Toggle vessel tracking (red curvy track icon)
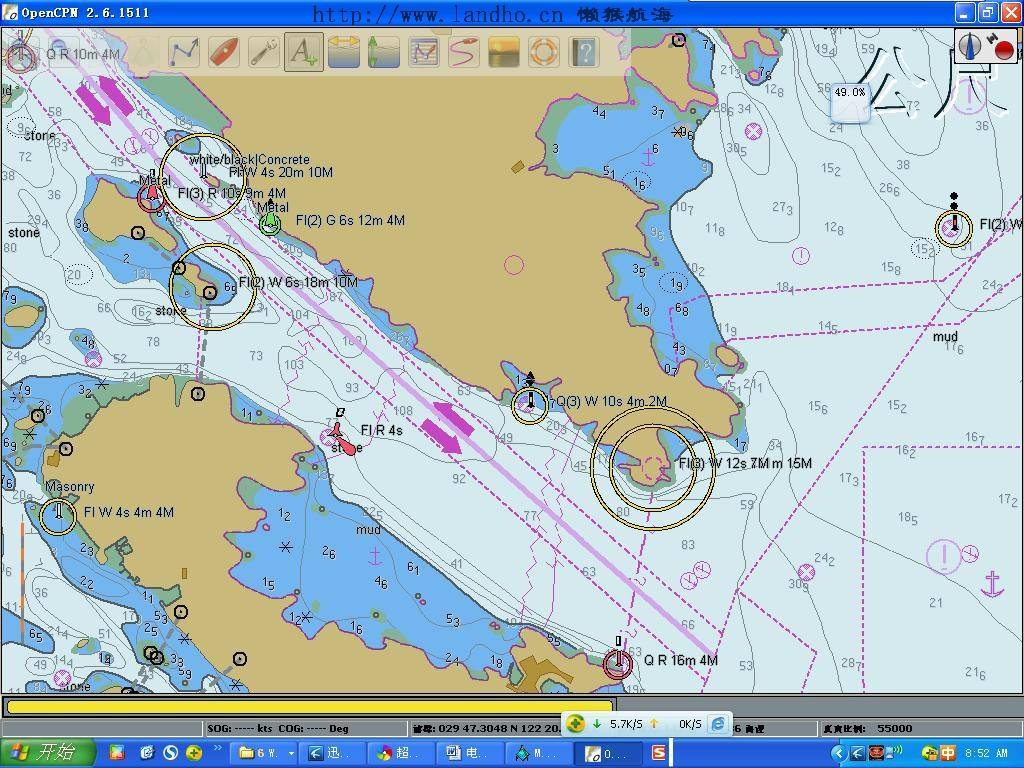Image resolution: width=1024 pixels, height=768 pixels. pyautogui.click(x=464, y=52)
